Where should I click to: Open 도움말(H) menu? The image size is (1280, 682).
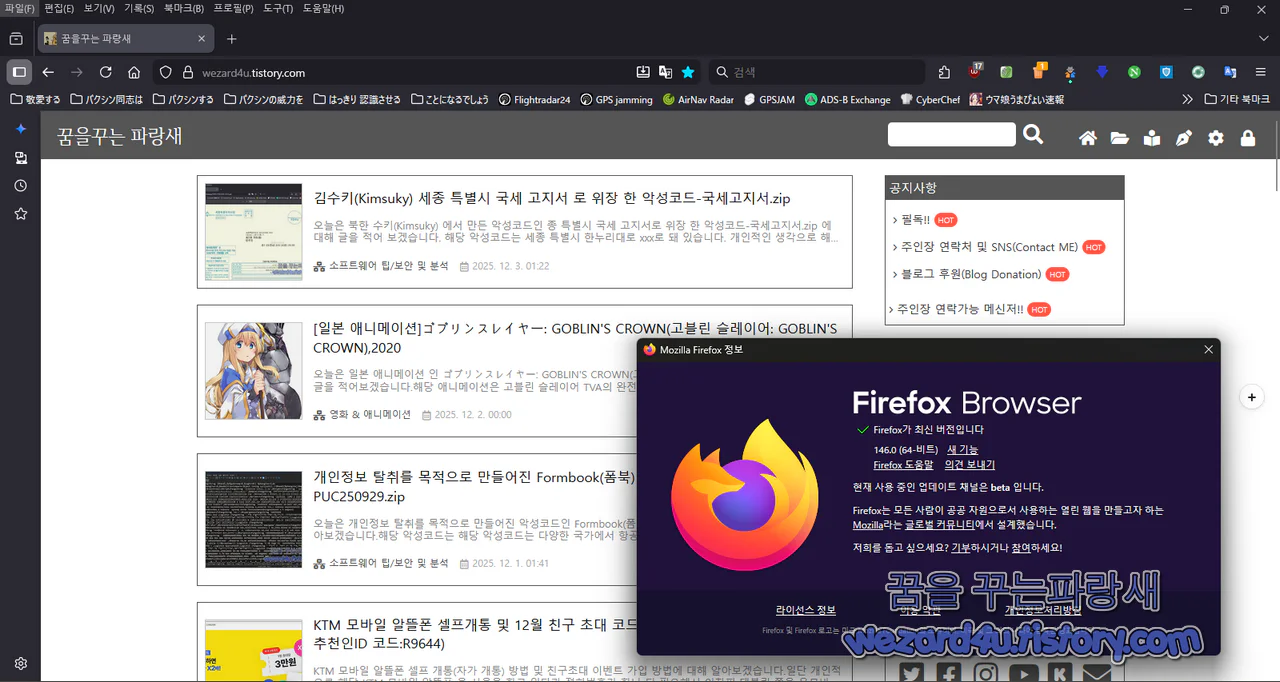(x=323, y=9)
